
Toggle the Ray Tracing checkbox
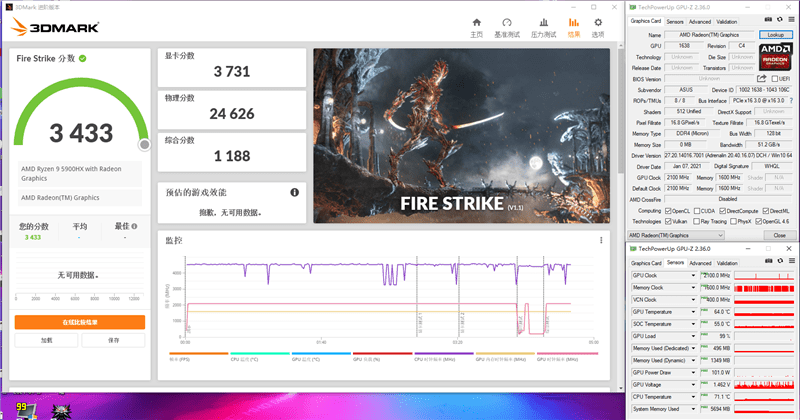[696, 221]
